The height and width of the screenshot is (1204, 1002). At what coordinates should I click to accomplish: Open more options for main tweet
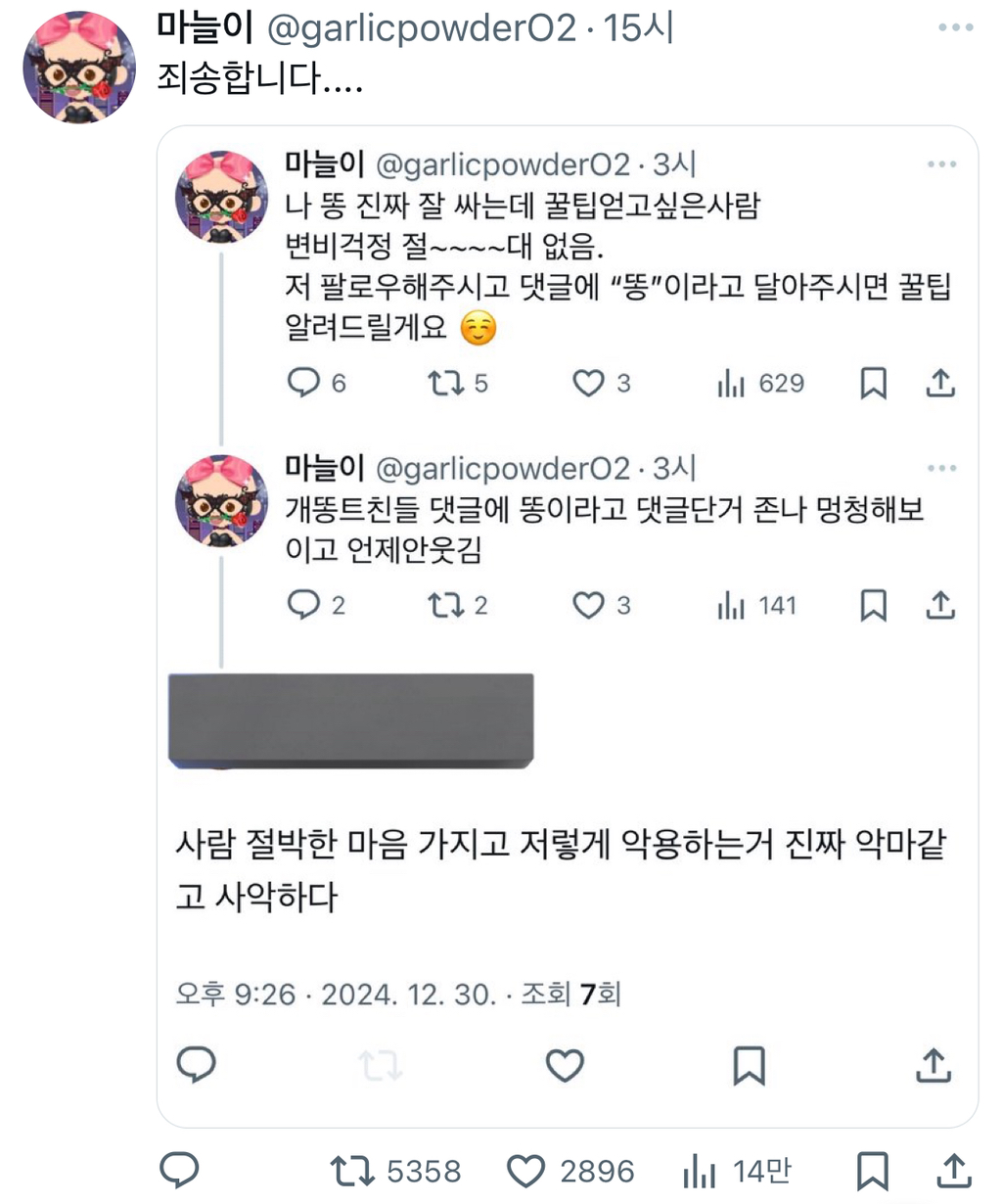955,27
